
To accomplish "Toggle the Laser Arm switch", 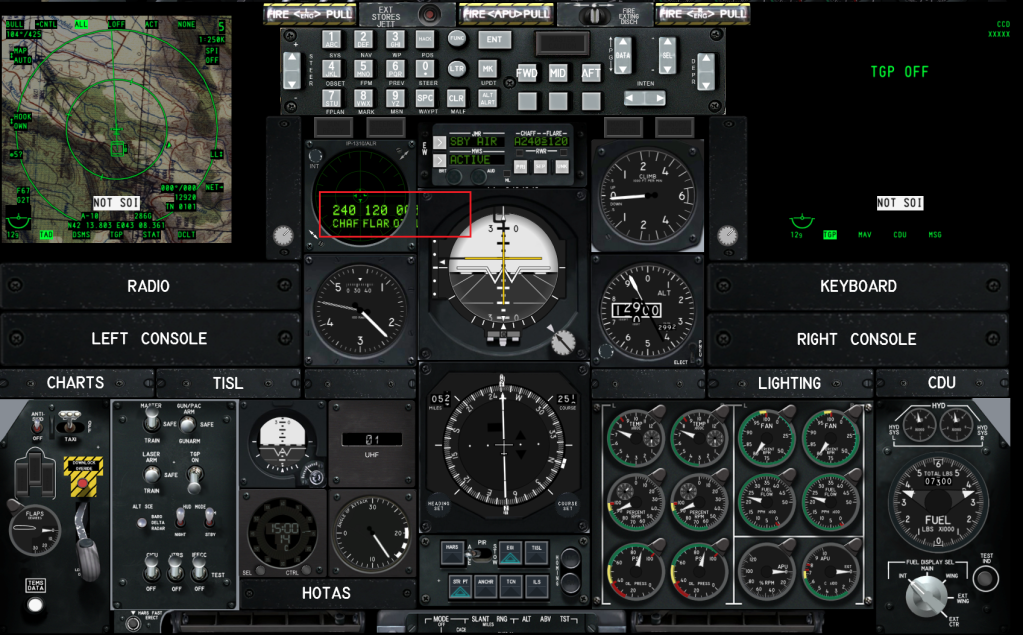I will [152, 472].
